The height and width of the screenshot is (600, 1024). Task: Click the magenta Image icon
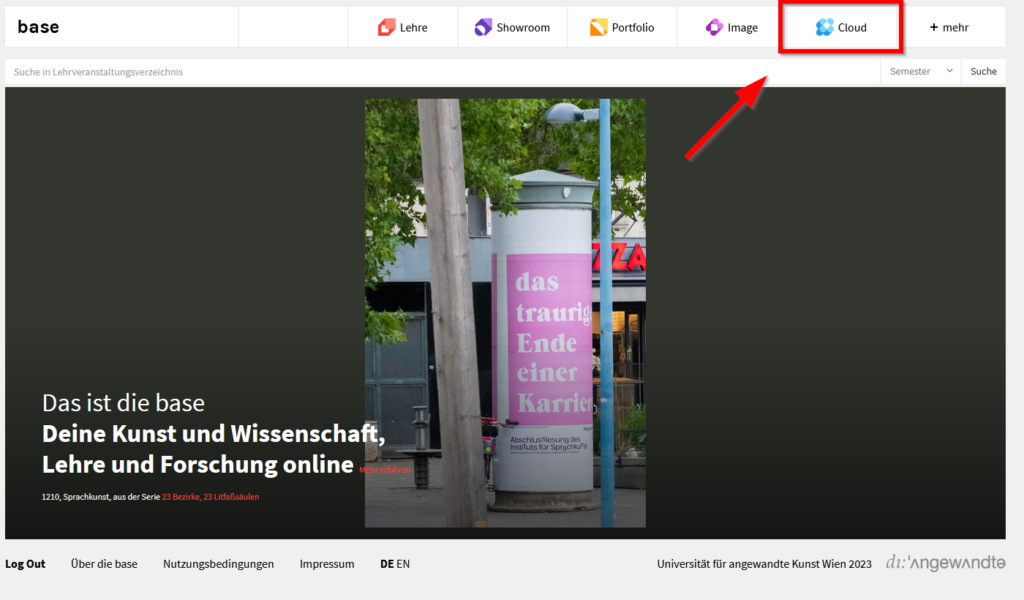tap(714, 27)
